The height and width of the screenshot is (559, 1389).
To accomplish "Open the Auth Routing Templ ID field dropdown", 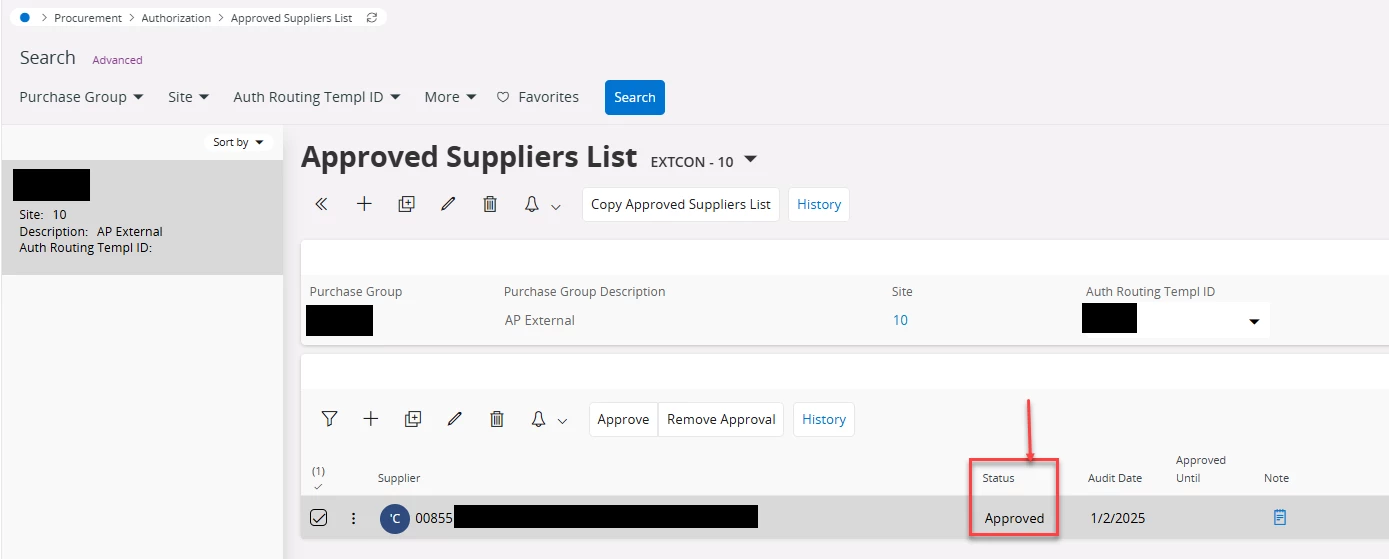I will pyautogui.click(x=1254, y=322).
